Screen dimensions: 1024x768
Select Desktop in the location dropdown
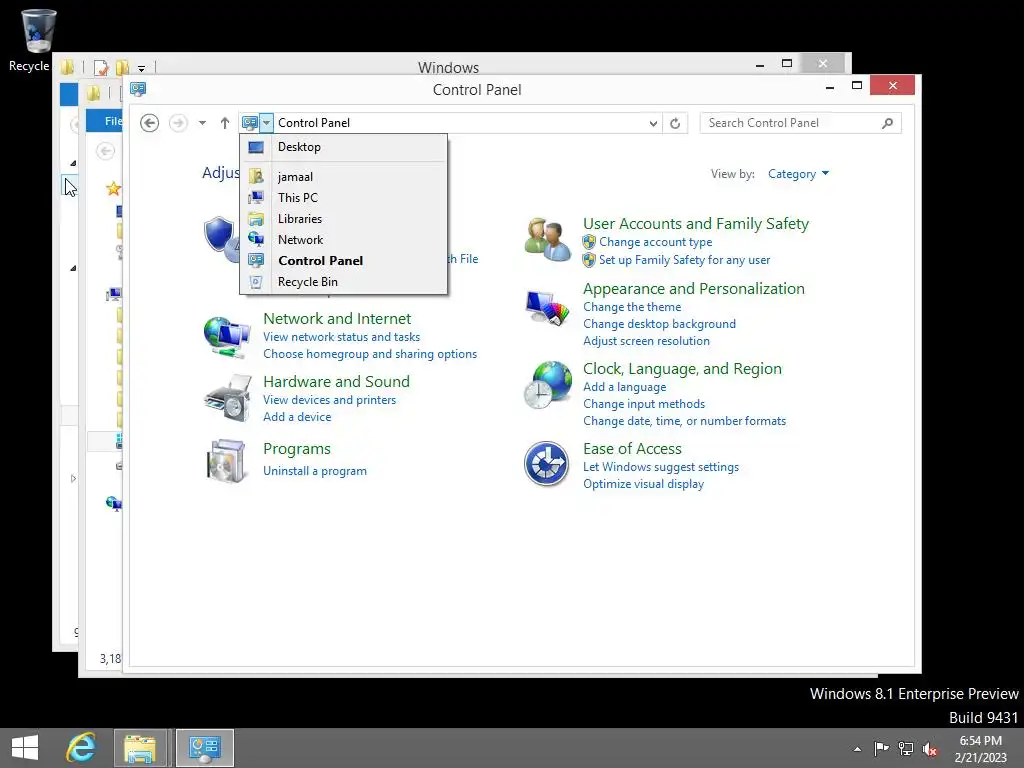tap(344, 147)
